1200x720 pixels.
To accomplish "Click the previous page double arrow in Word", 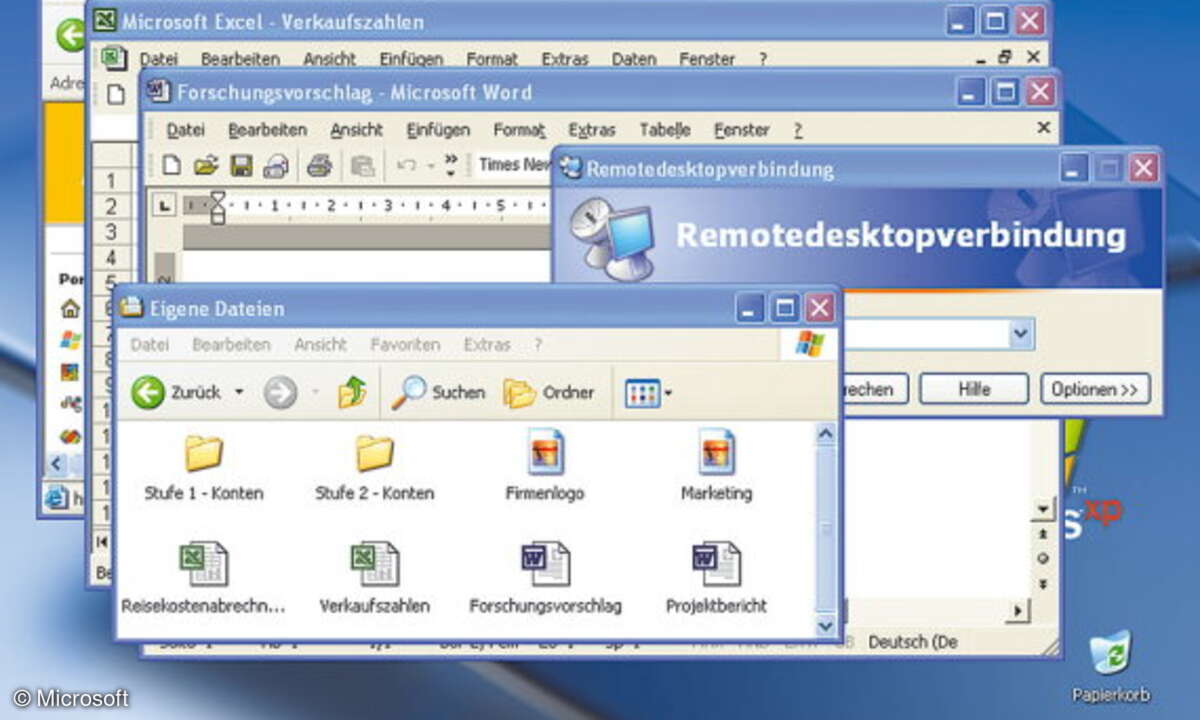I will (x=1044, y=535).
